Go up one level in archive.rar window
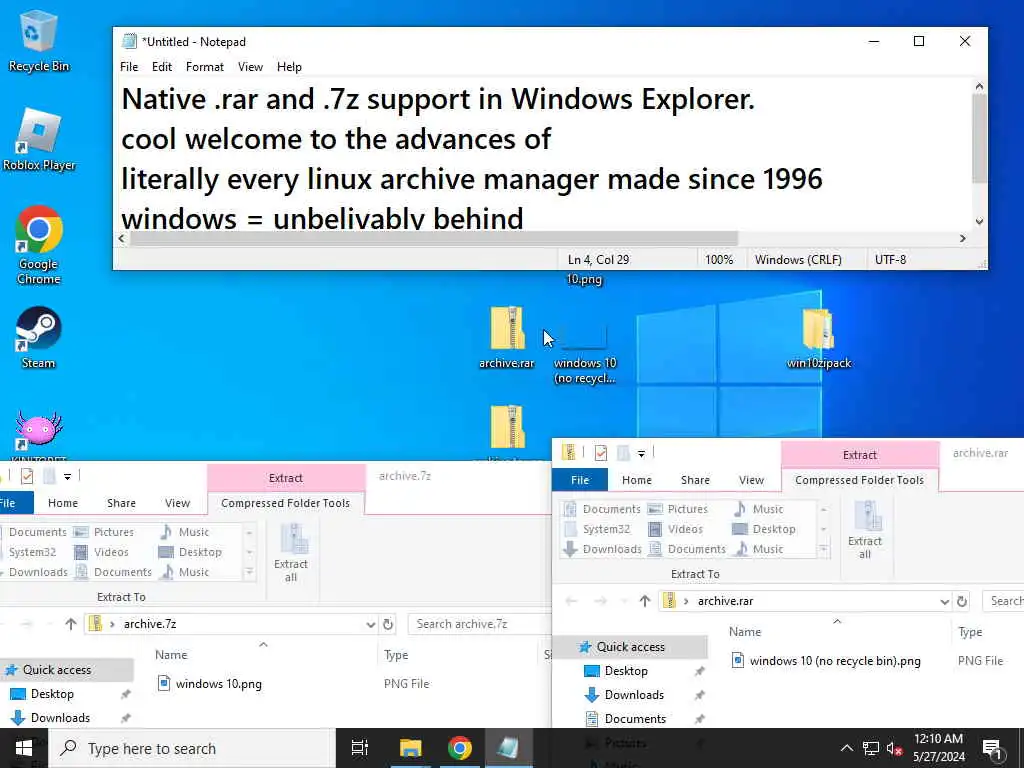Image resolution: width=1024 pixels, height=768 pixels. pos(645,601)
